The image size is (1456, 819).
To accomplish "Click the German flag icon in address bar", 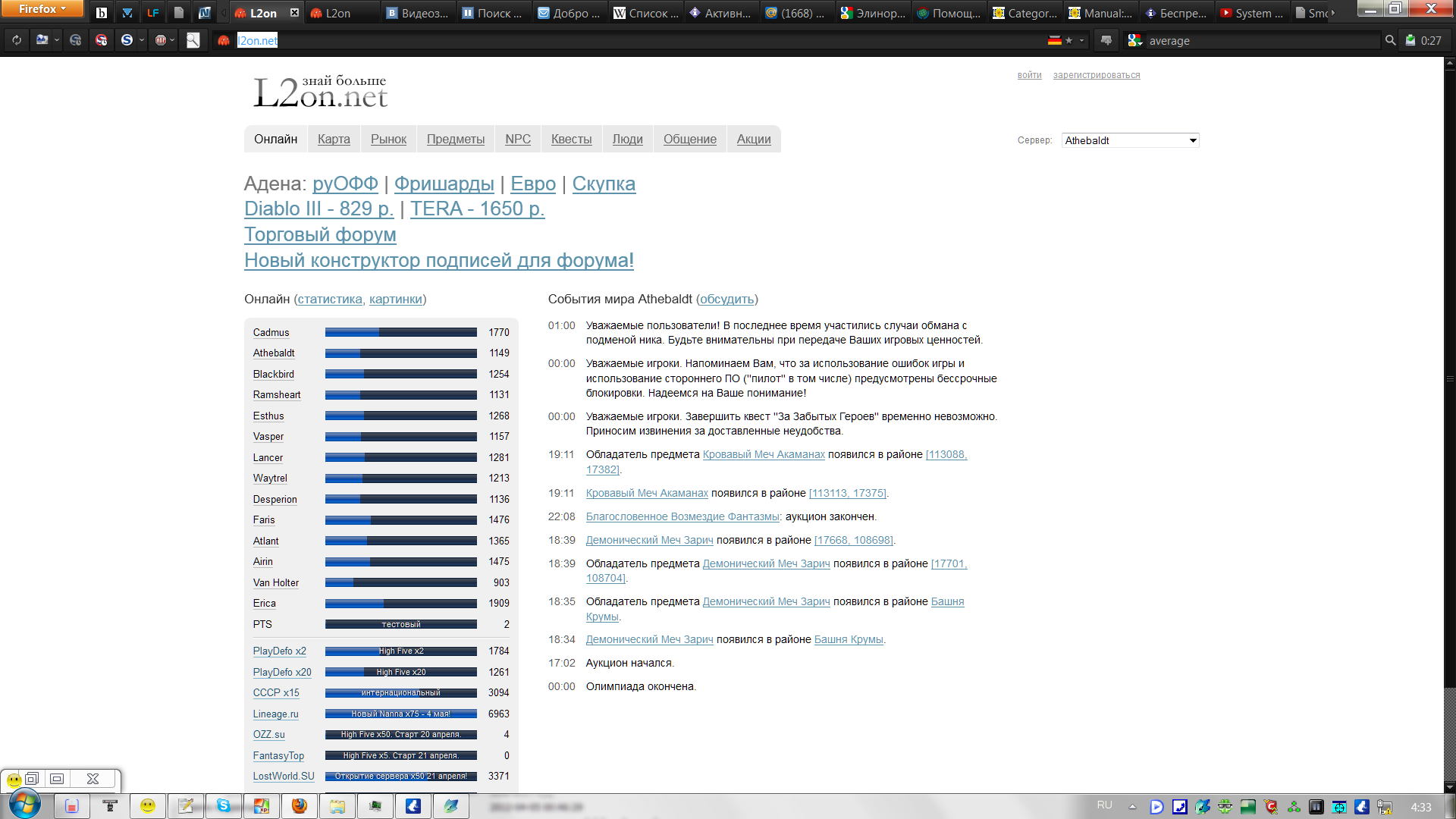I will point(1054,40).
